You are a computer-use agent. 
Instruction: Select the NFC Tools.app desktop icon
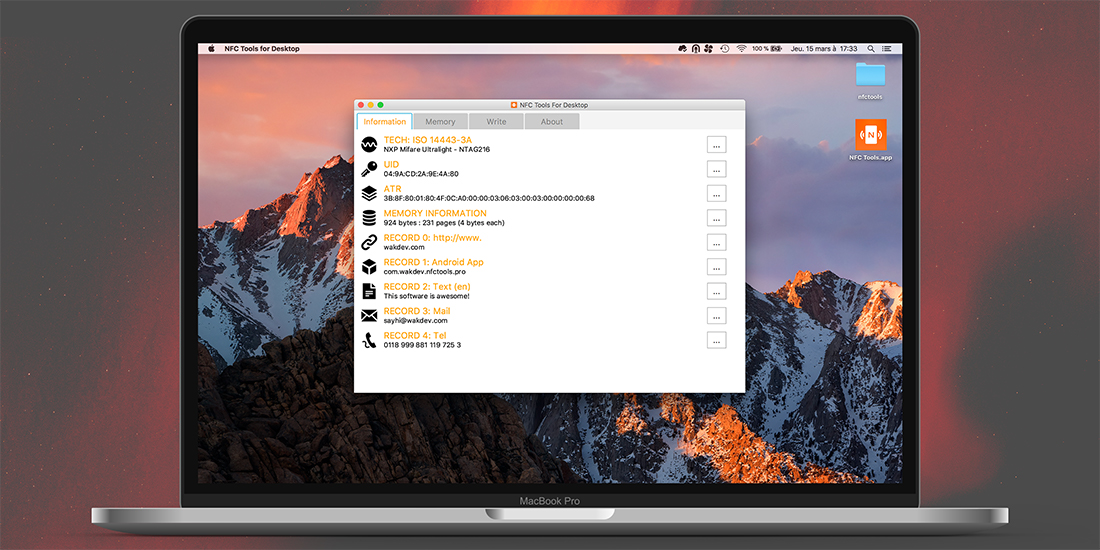coord(871,140)
